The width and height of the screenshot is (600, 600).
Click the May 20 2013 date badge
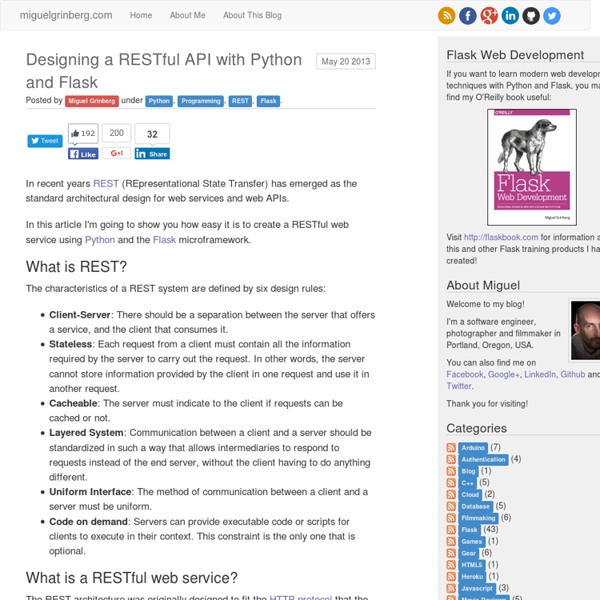coord(346,62)
